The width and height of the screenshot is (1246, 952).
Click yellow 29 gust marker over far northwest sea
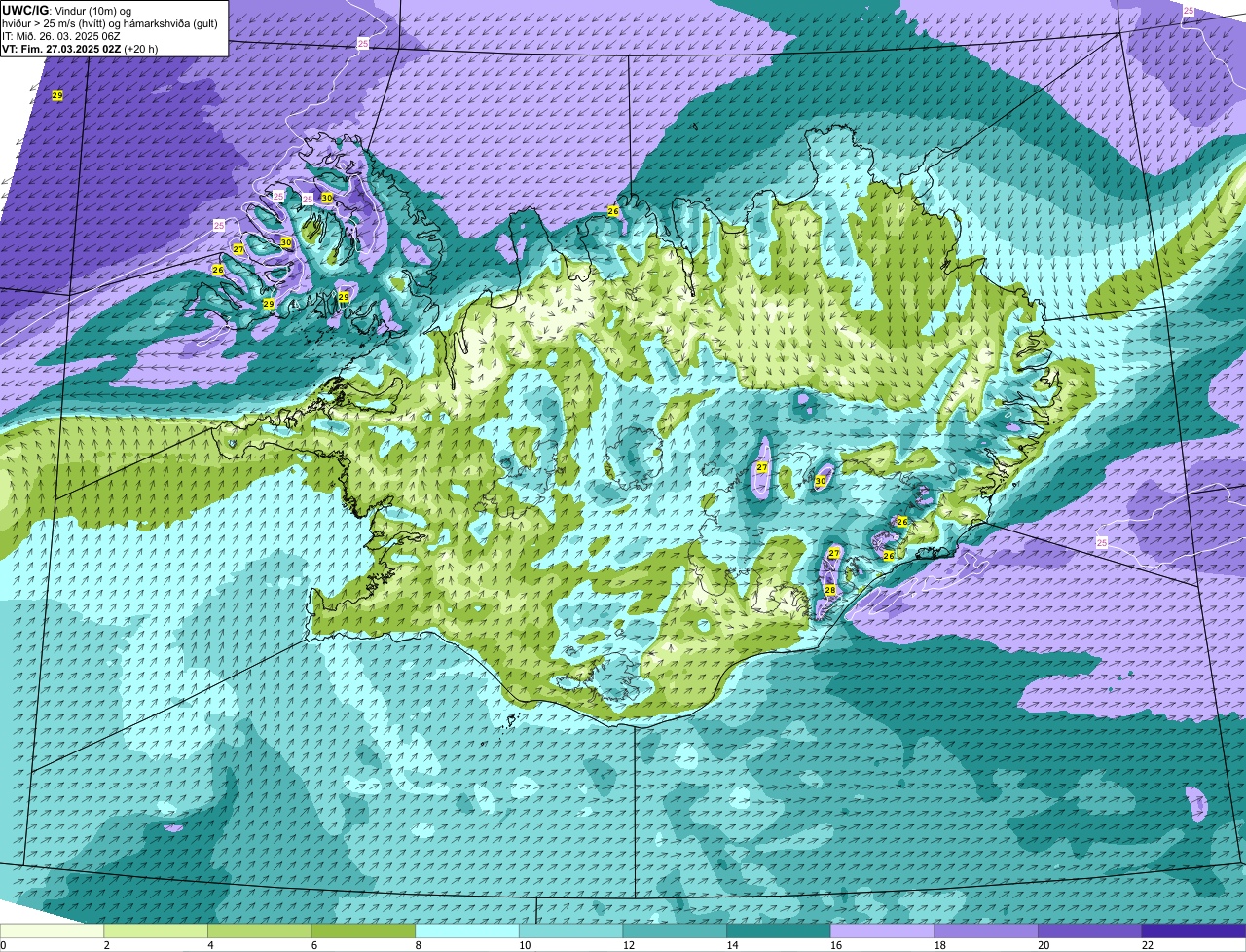coord(57,95)
